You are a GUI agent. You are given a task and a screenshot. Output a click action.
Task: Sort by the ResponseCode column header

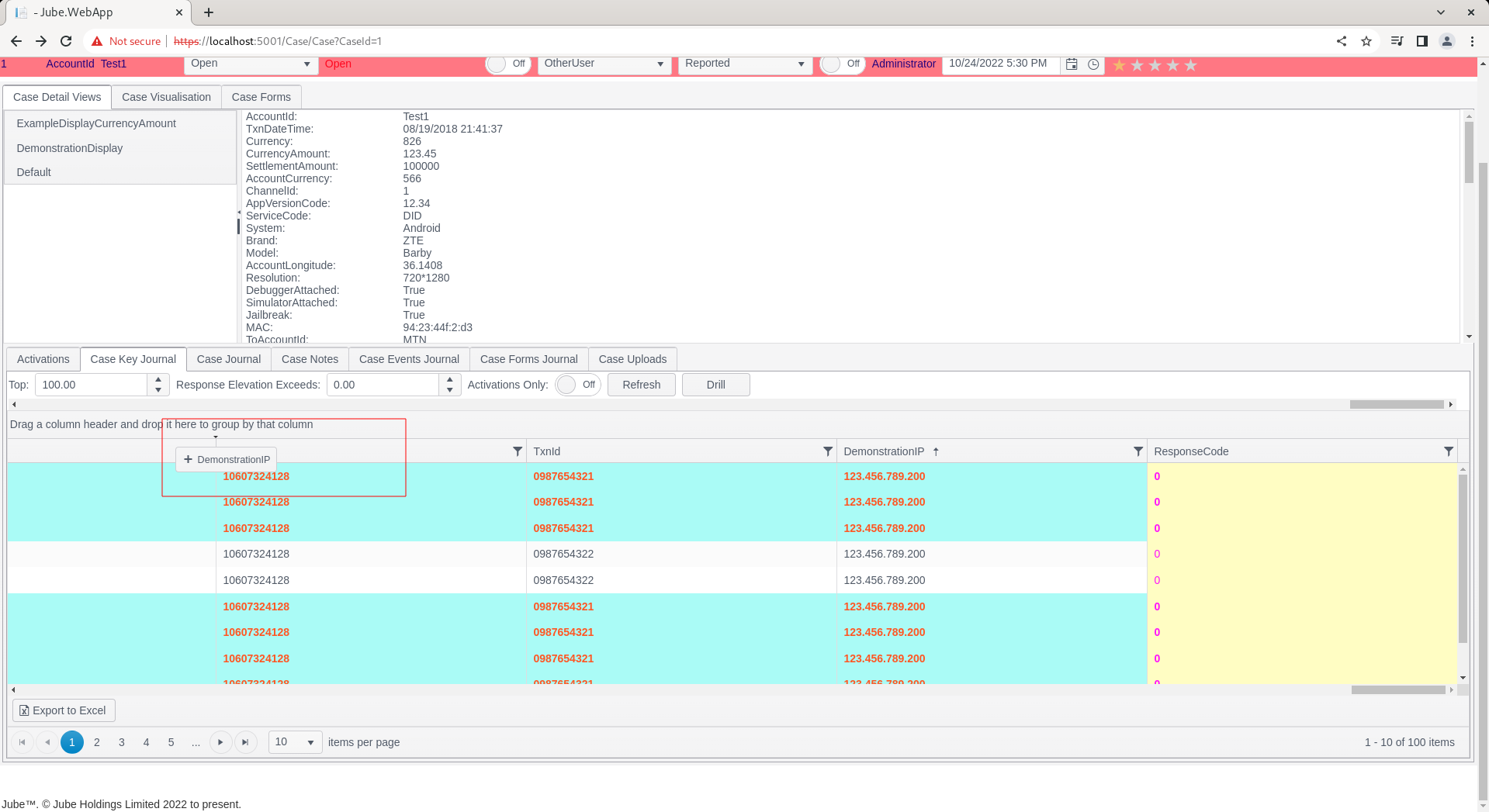coord(1191,451)
